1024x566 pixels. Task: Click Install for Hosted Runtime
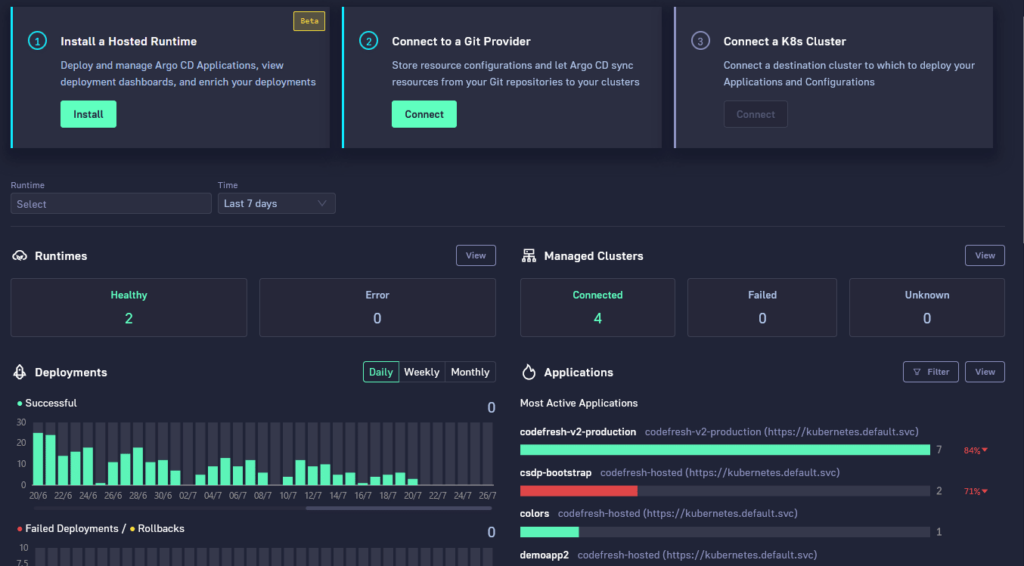click(88, 114)
